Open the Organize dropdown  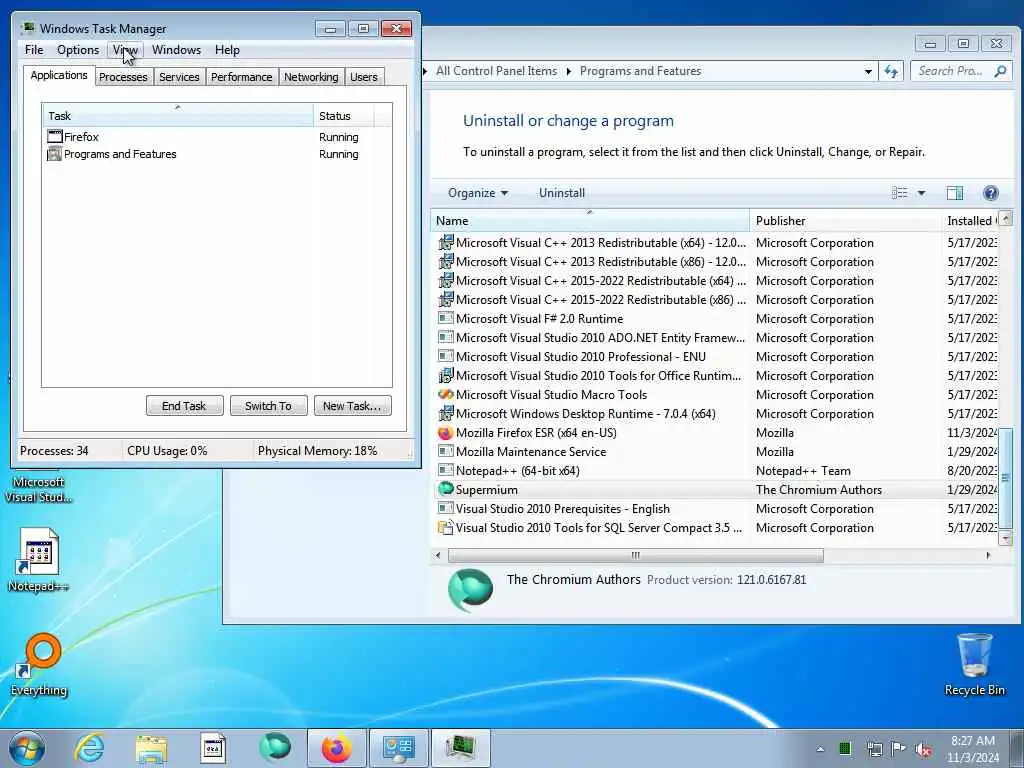[477, 193]
